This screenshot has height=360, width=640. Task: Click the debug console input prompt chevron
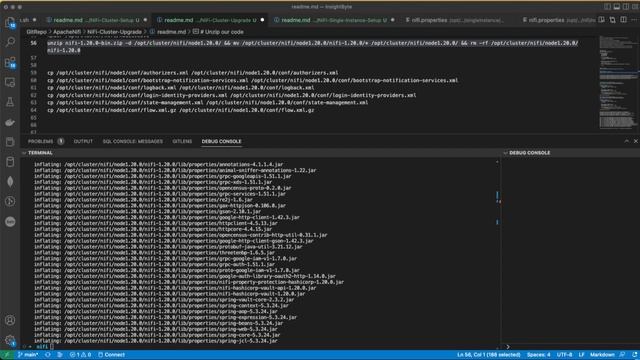coord(508,347)
